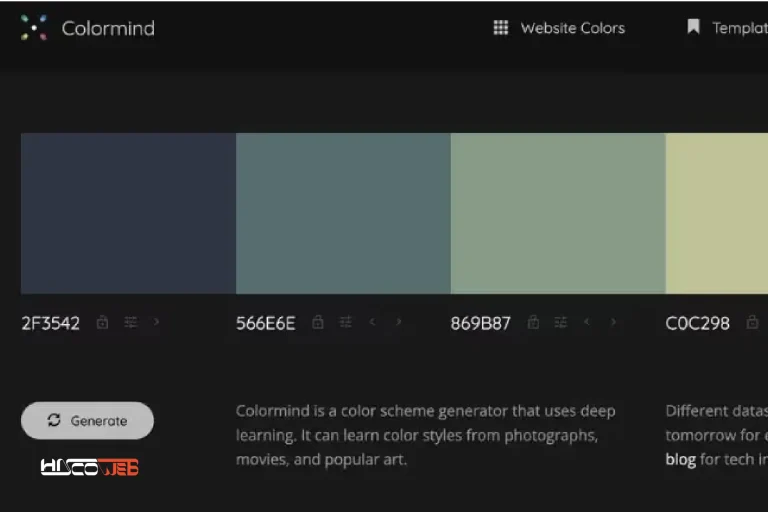Open the Colormind home title link
Screen dimensions: 768x512
point(108,28)
